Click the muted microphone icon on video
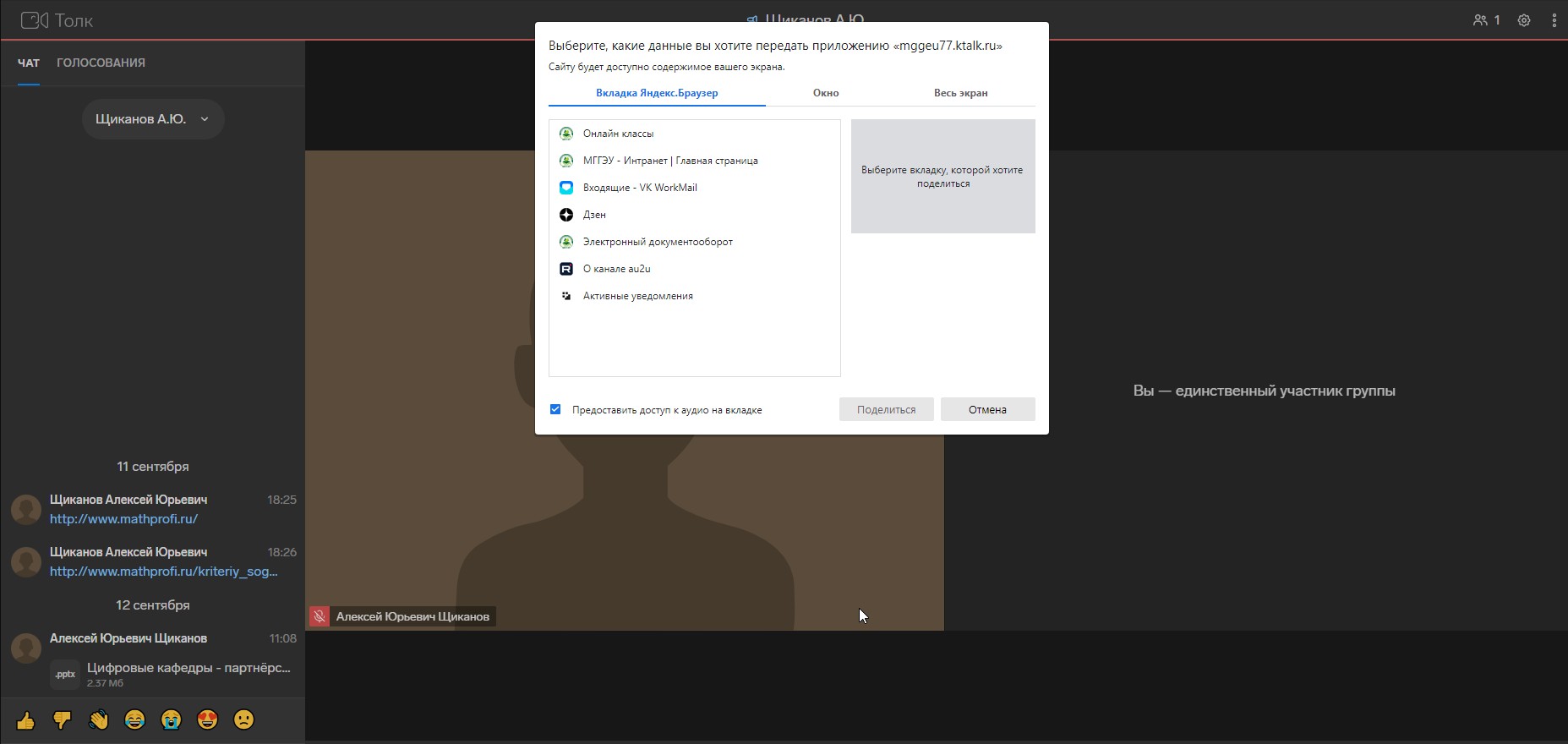1568x744 pixels. click(x=319, y=616)
